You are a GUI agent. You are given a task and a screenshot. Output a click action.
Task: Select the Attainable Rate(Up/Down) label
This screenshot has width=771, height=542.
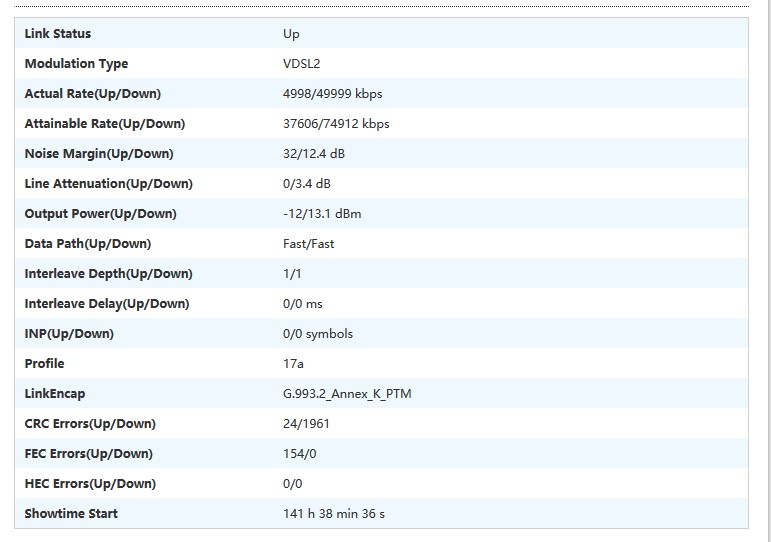tap(105, 123)
